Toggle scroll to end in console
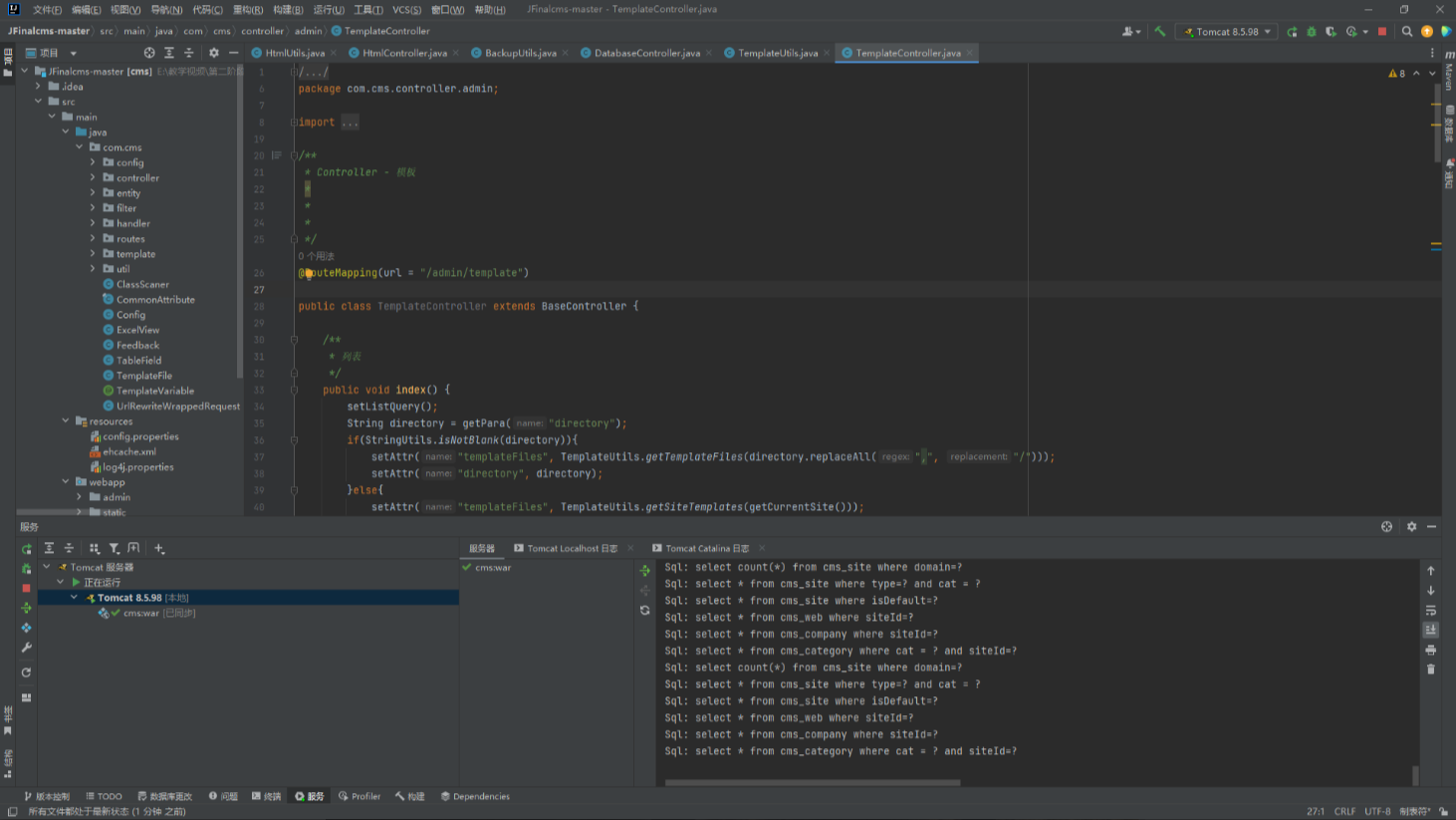 pyautogui.click(x=1431, y=630)
